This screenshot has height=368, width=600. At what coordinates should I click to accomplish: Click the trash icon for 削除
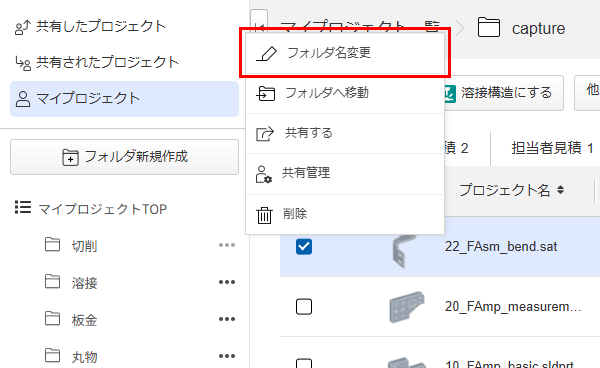pos(264,215)
